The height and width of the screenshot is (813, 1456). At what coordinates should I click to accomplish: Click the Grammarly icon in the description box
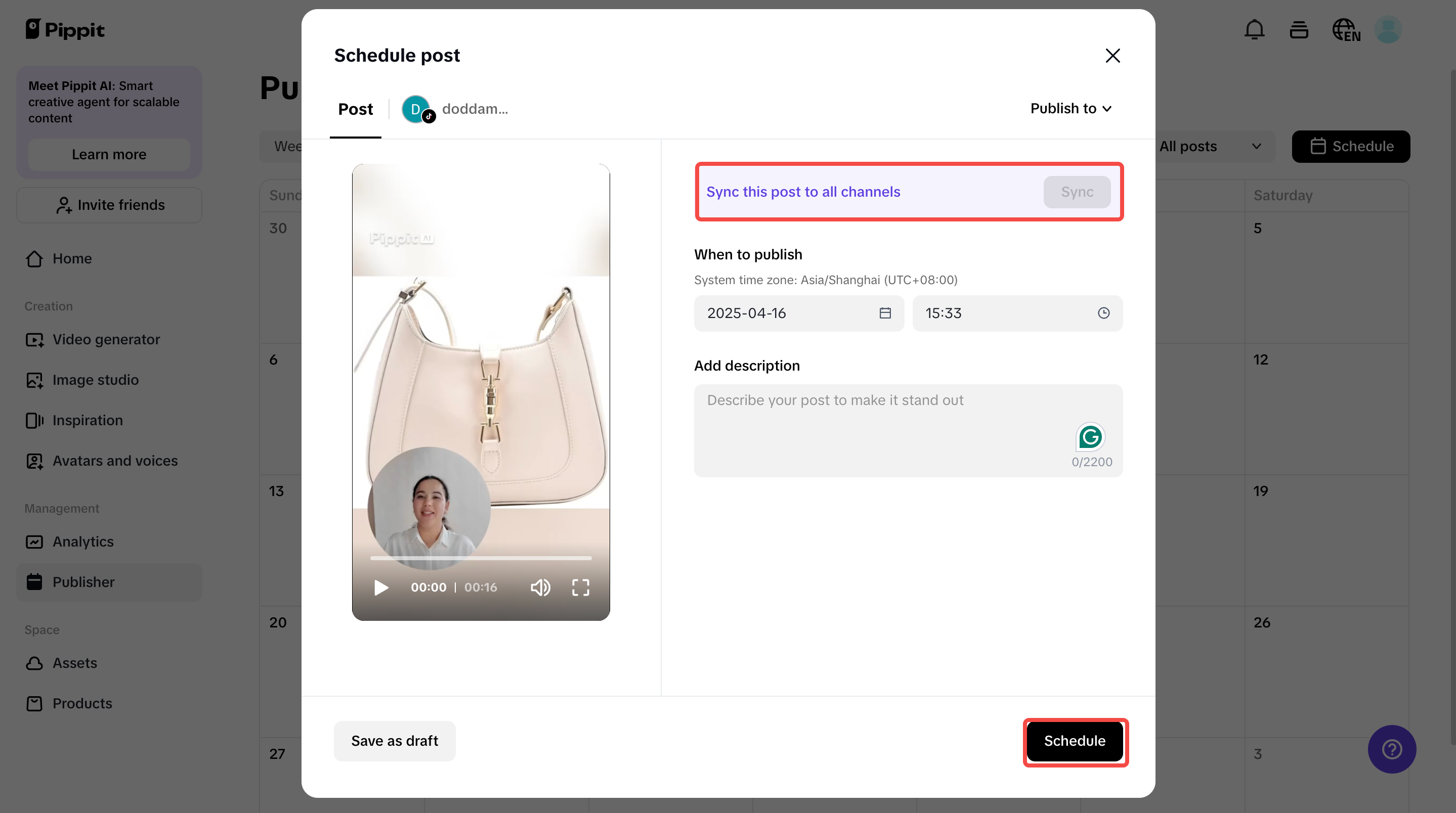tap(1091, 436)
